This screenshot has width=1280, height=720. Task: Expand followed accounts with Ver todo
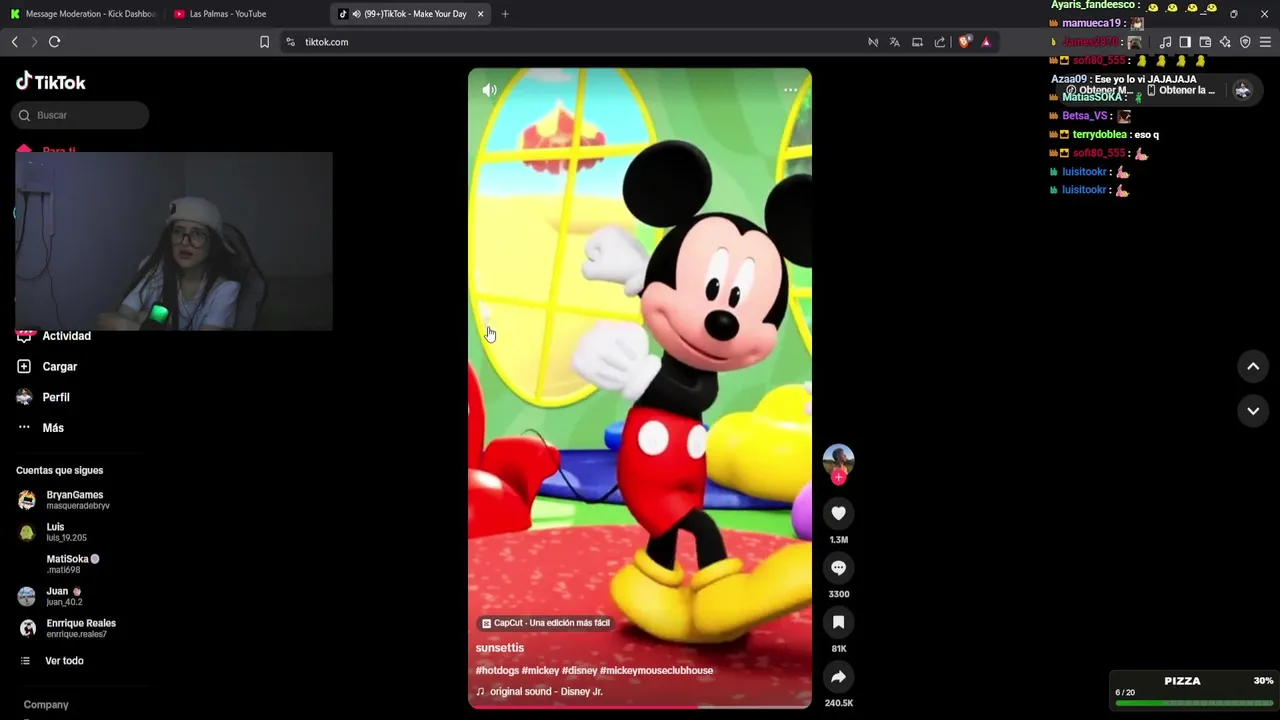point(52,661)
